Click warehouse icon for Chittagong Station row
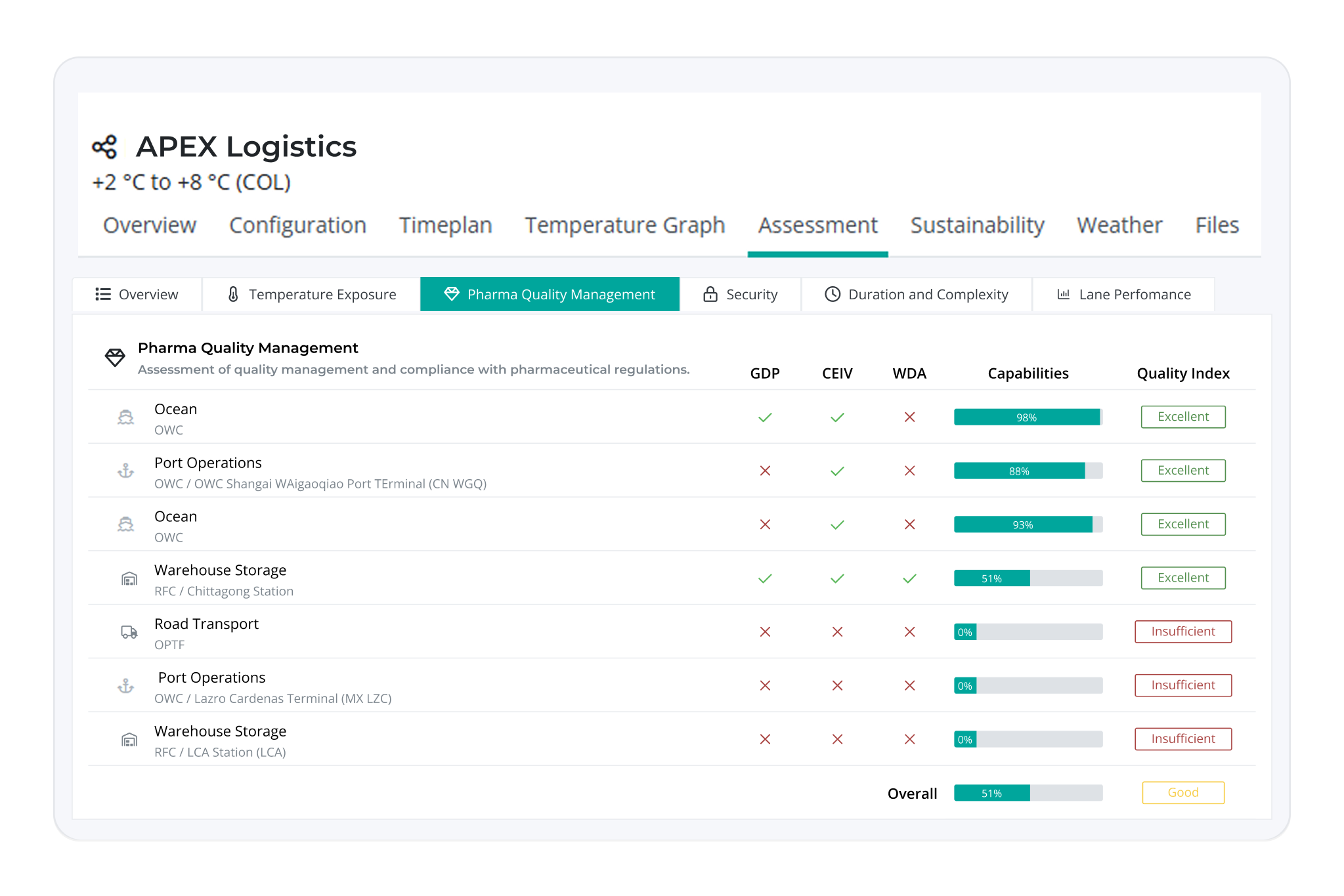 (129, 578)
